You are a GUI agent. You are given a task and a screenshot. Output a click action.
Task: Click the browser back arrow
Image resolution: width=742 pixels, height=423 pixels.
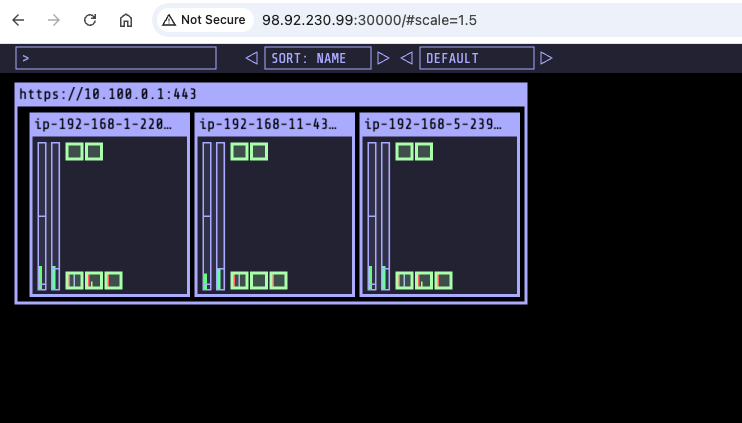18,20
